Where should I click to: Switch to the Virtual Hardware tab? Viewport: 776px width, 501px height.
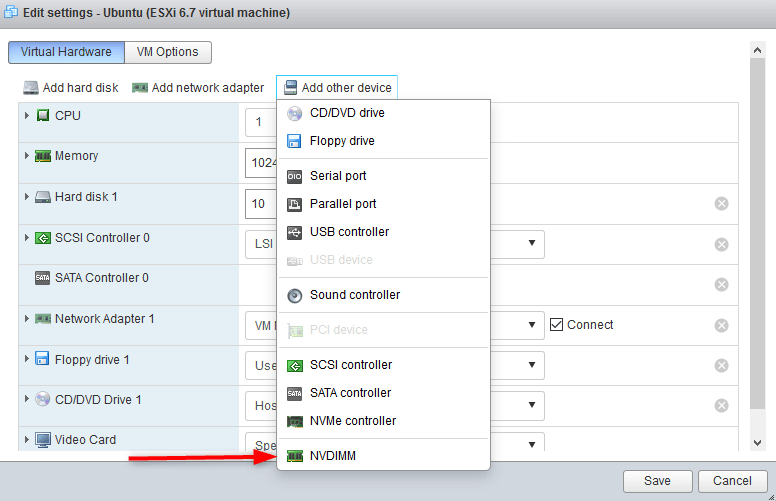[66, 52]
